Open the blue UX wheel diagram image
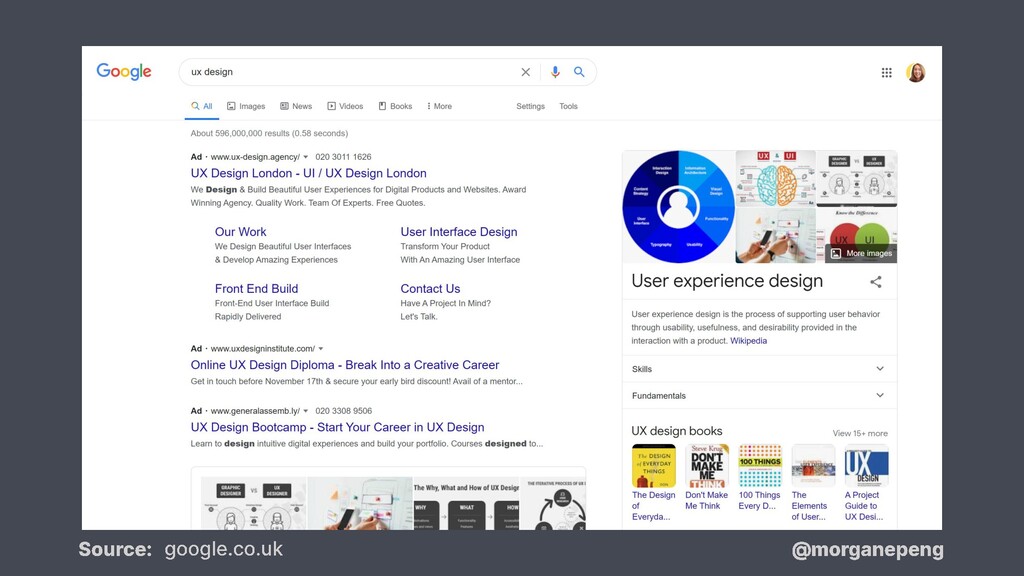The width and height of the screenshot is (1024, 576). (679, 206)
